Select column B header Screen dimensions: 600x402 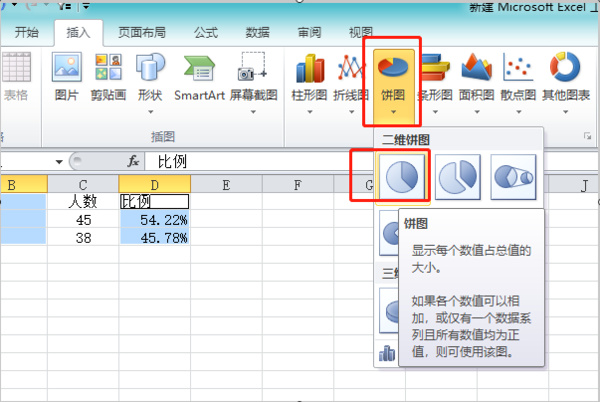click(23, 184)
